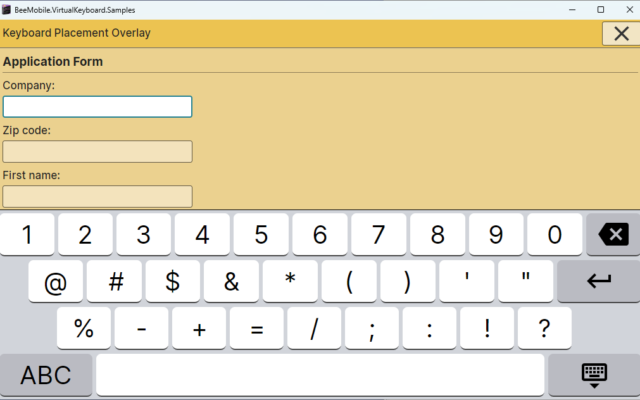Tap the - minus key
This screenshot has width=640, height=400.
[x=141, y=328]
